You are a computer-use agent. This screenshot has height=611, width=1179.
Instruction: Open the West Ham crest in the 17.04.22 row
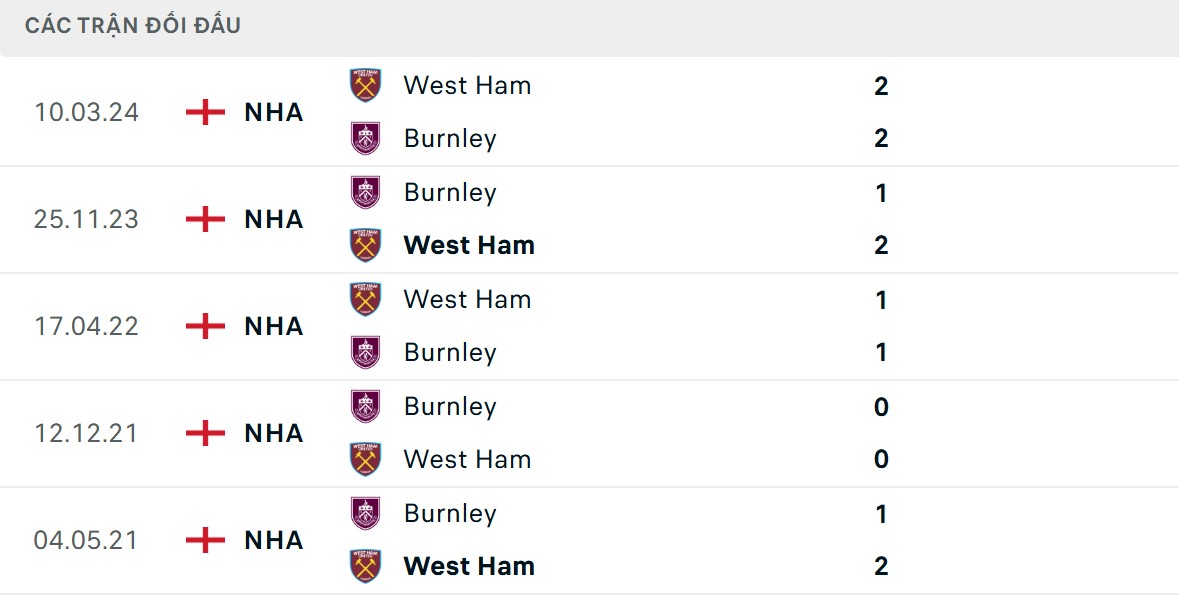[x=364, y=299]
